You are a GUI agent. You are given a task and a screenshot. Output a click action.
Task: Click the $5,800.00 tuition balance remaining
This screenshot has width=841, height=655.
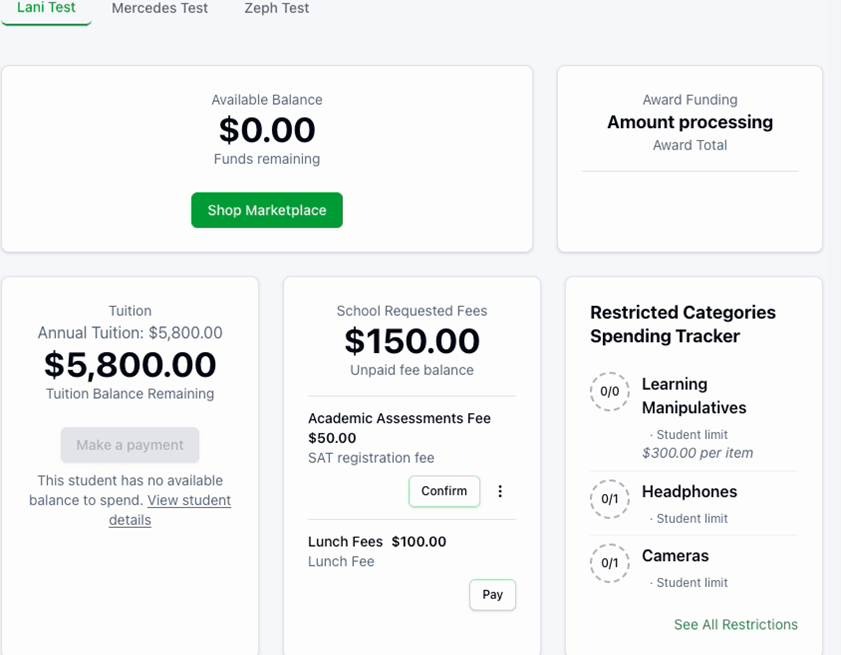130,365
